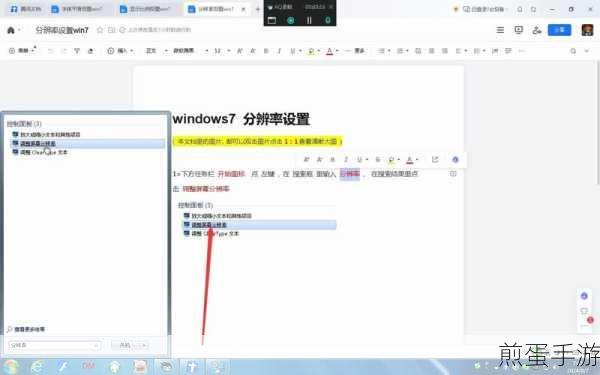Click the home icon beside document title
This screenshot has width=600, height=375.
[x=11, y=30]
